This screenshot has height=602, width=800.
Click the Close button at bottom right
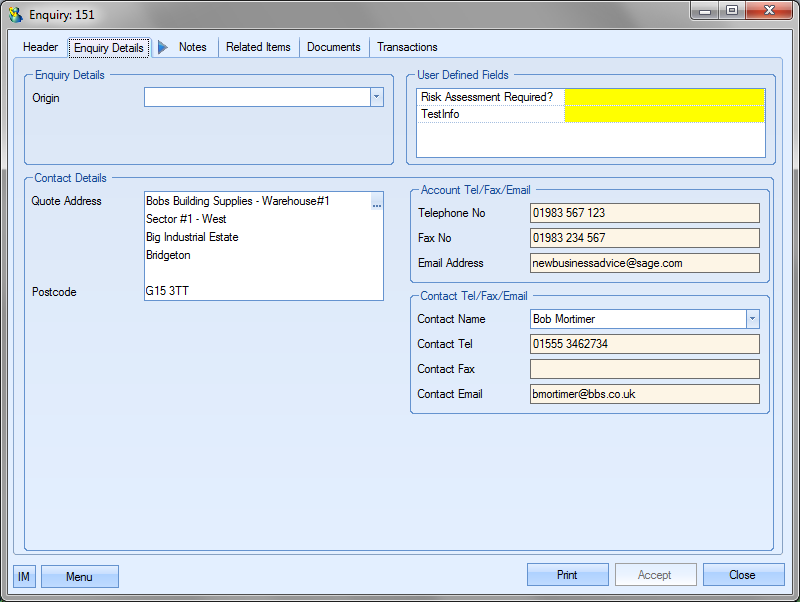coord(743,575)
